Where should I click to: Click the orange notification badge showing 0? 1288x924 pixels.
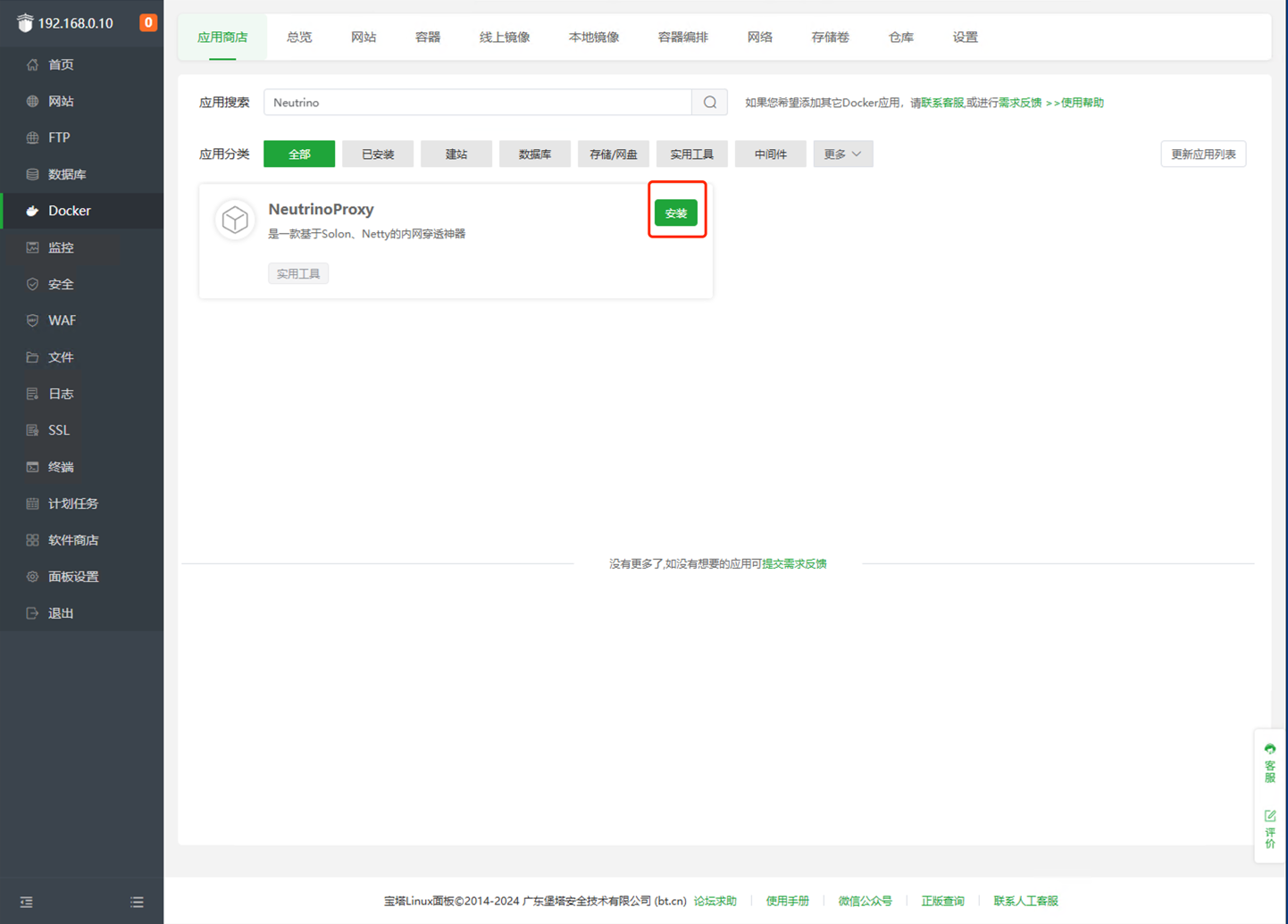(148, 22)
